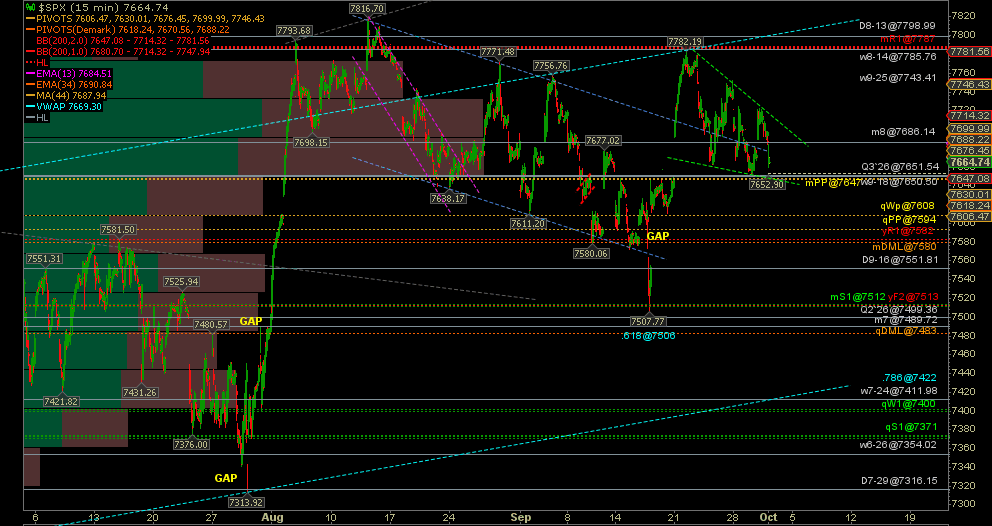Click the 7638.17 low marker

pyautogui.click(x=449, y=197)
